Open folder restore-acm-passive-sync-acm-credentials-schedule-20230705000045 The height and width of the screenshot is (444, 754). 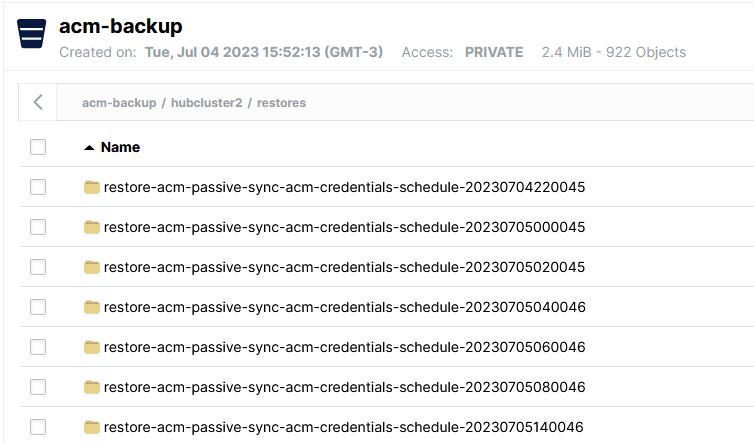click(344, 227)
